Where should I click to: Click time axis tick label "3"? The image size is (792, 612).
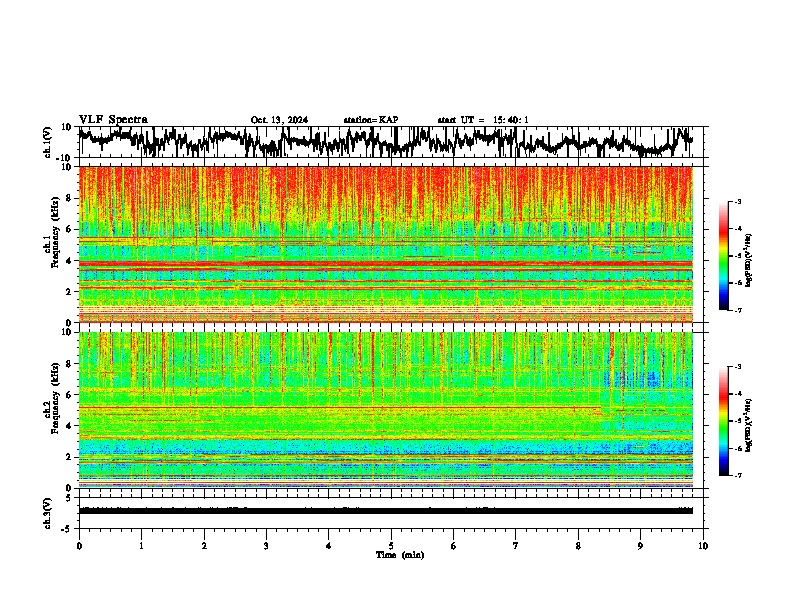tap(266, 546)
